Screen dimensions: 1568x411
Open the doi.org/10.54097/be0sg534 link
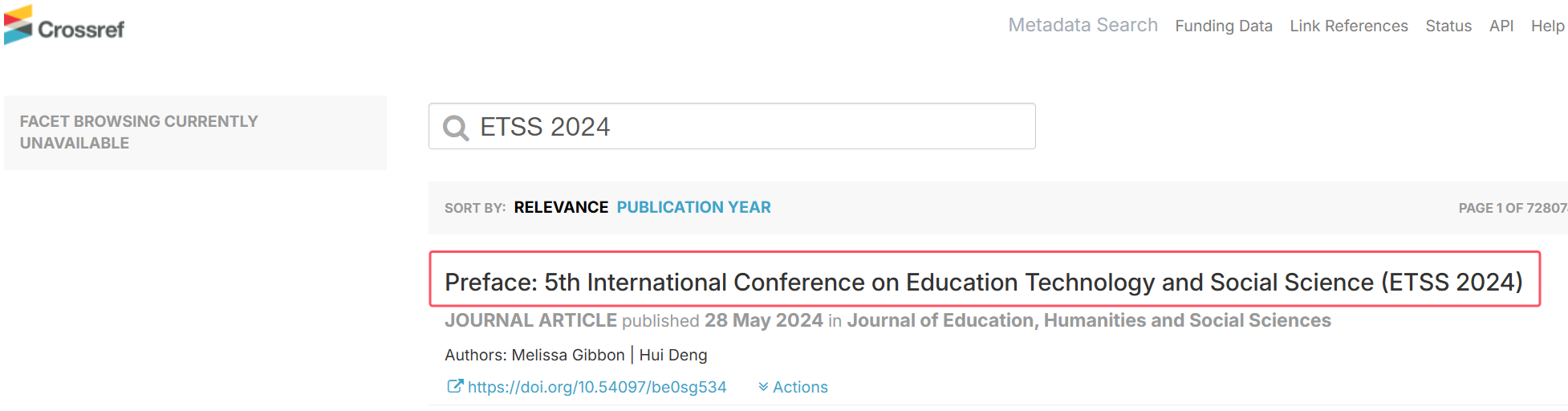597,387
